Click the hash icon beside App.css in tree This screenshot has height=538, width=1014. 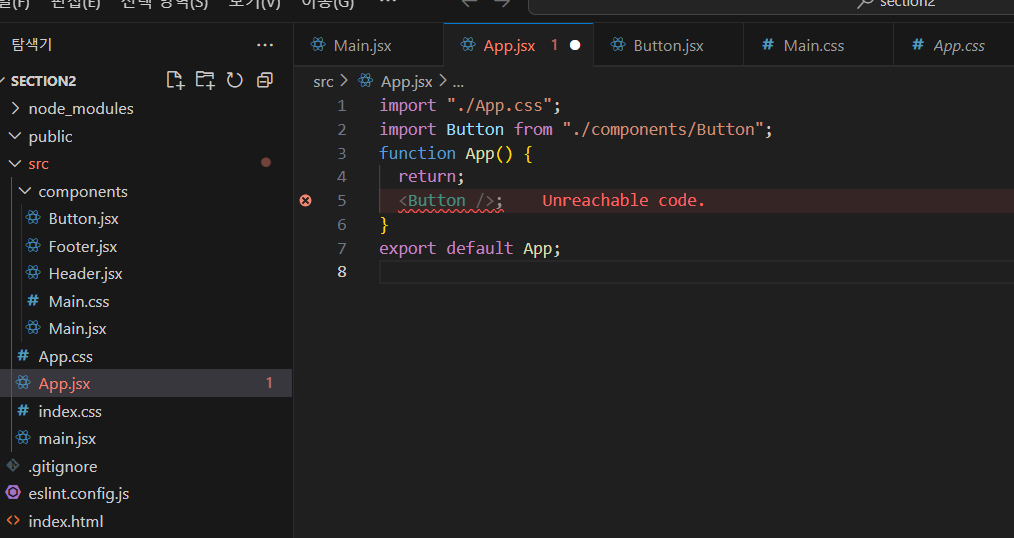point(23,356)
